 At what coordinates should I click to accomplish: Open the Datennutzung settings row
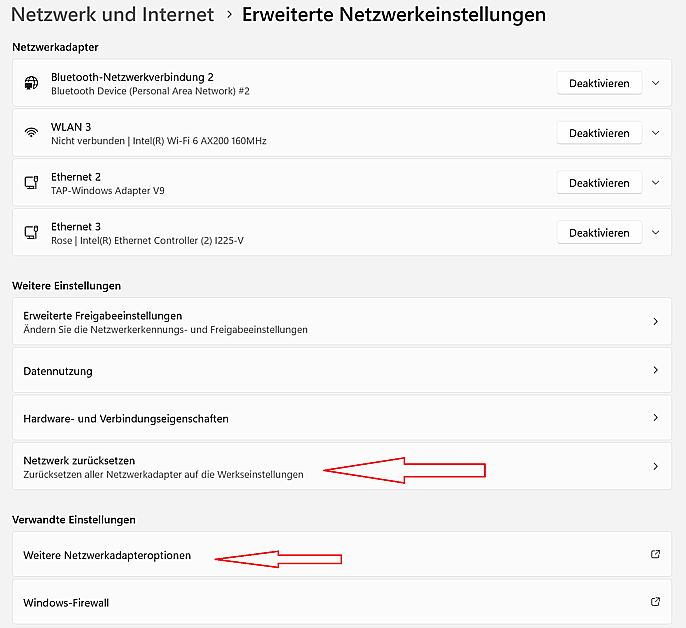(342, 371)
